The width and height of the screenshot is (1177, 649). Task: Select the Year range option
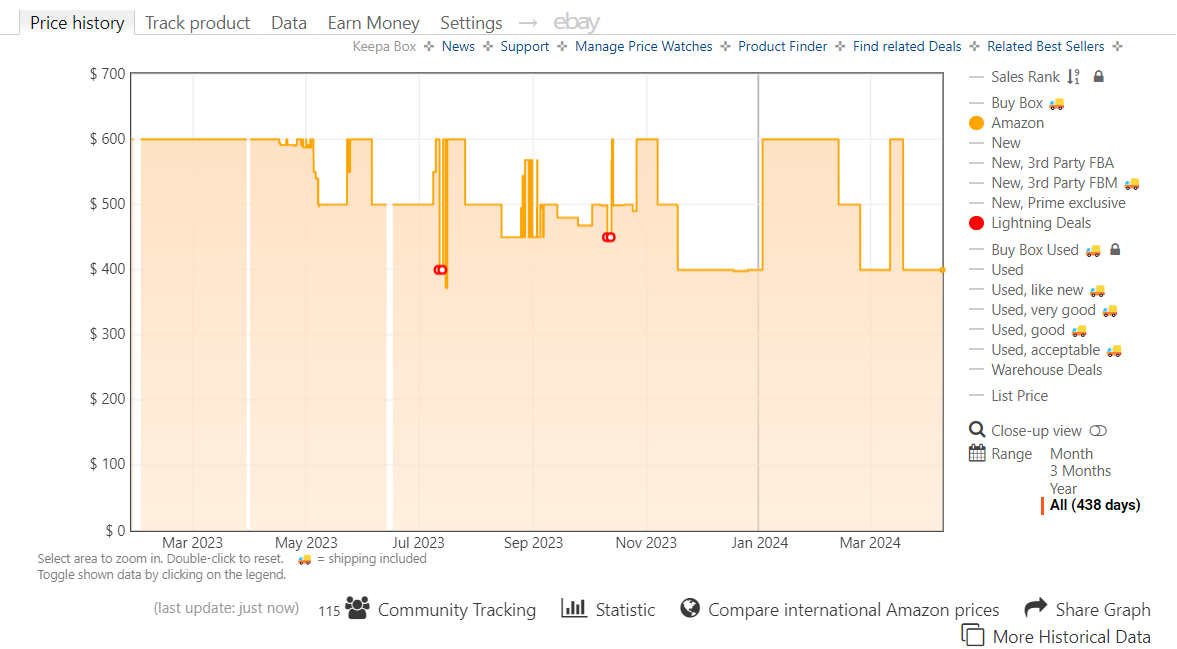[1063, 489]
